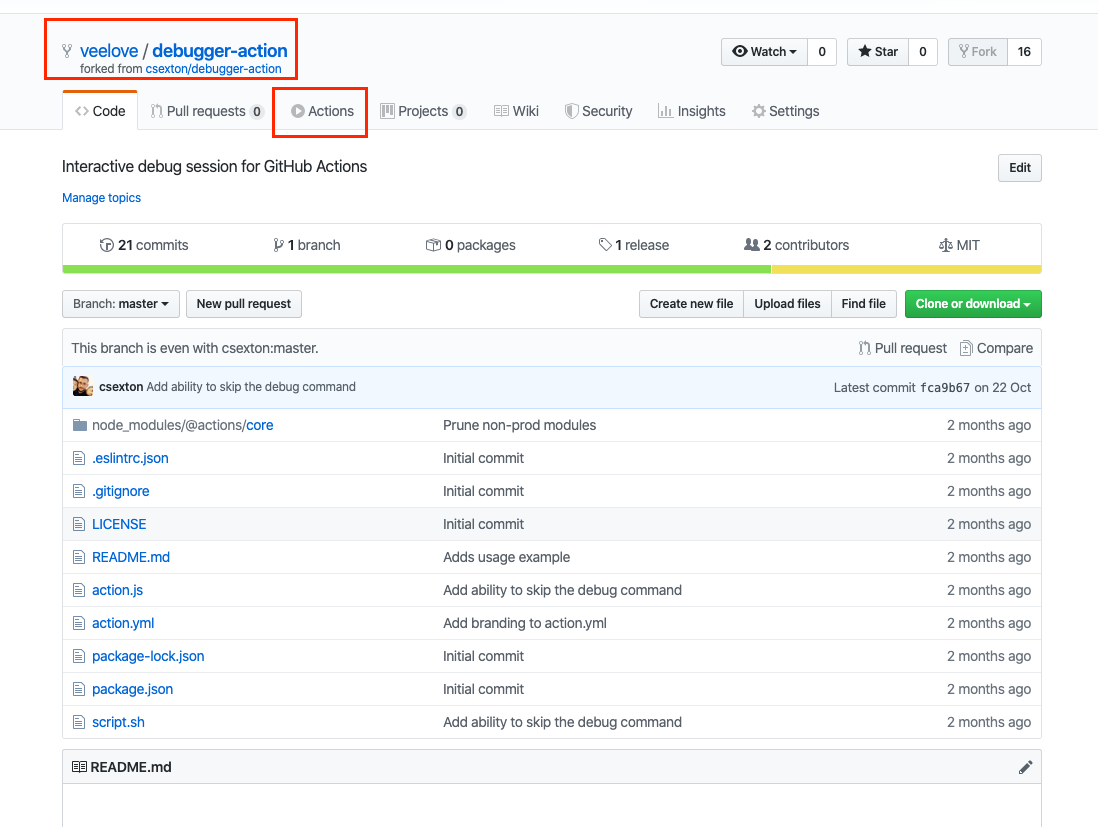This screenshot has width=1098, height=827.
Task: Visit the csexton/debugger-action parent repository
Action: [x=214, y=69]
